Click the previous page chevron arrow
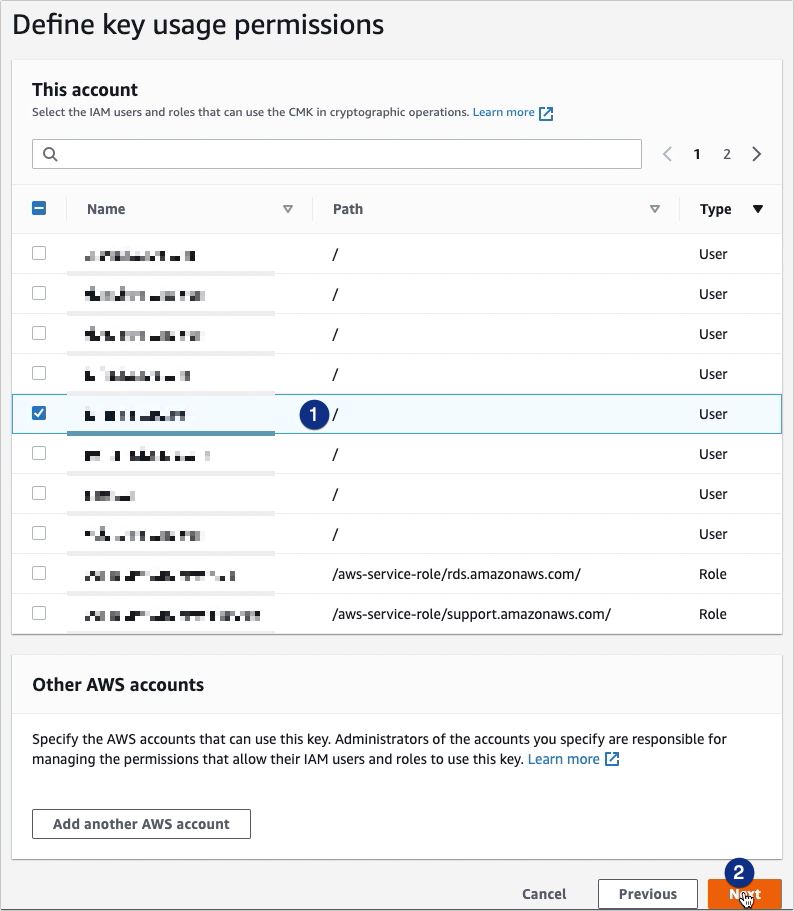The width and height of the screenshot is (794, 911). click(666, 153)
